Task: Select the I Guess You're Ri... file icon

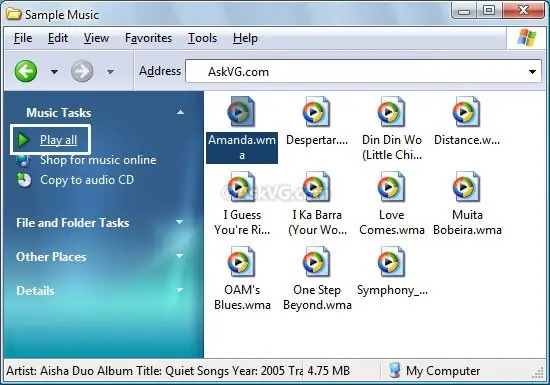Action: (x=241, y=187)
